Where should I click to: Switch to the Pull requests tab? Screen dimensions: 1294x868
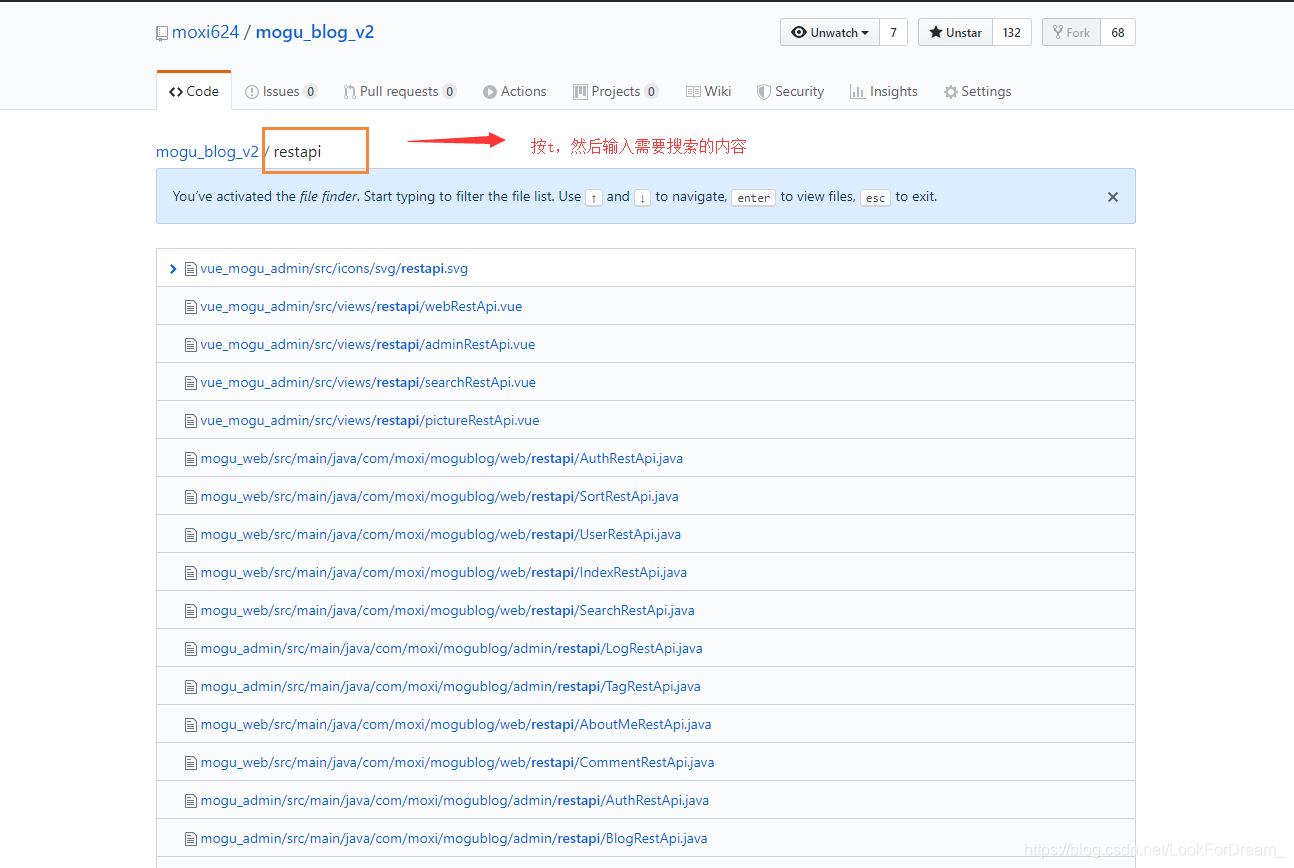[400, 91]
